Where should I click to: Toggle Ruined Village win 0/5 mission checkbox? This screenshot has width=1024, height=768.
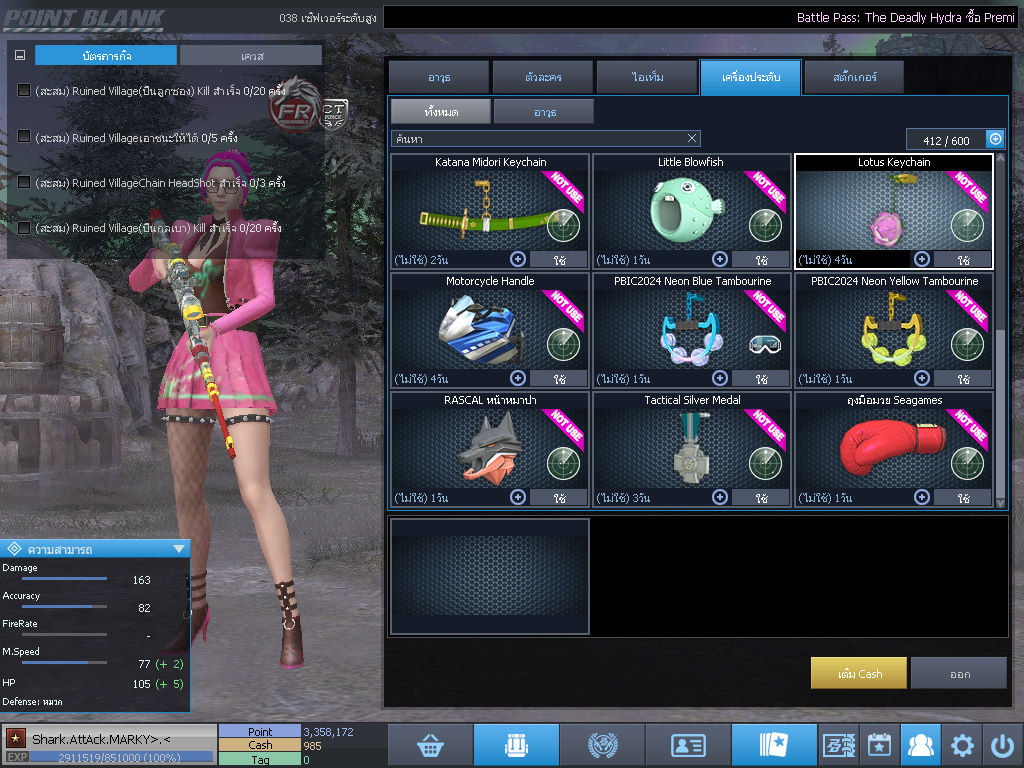pyautogui.click(x=24, y=136)
